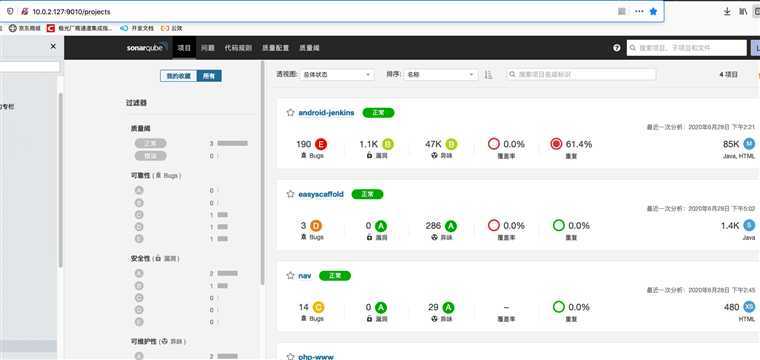The height and width of the screenshot is (360, 760).
Task: Select the 所有 (All) toggle option
Action: click(x=209, y=76)
